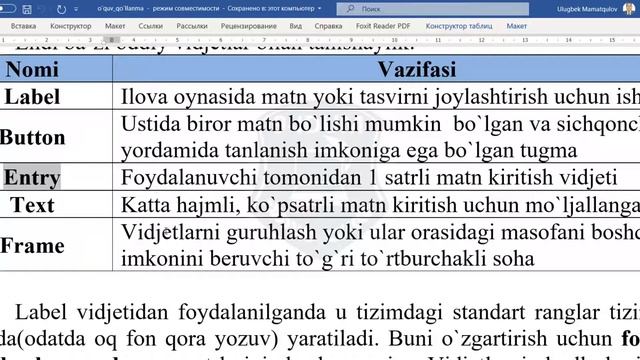Open the Ссылки tab
640x360 pixels.
[x=151, y=26]
